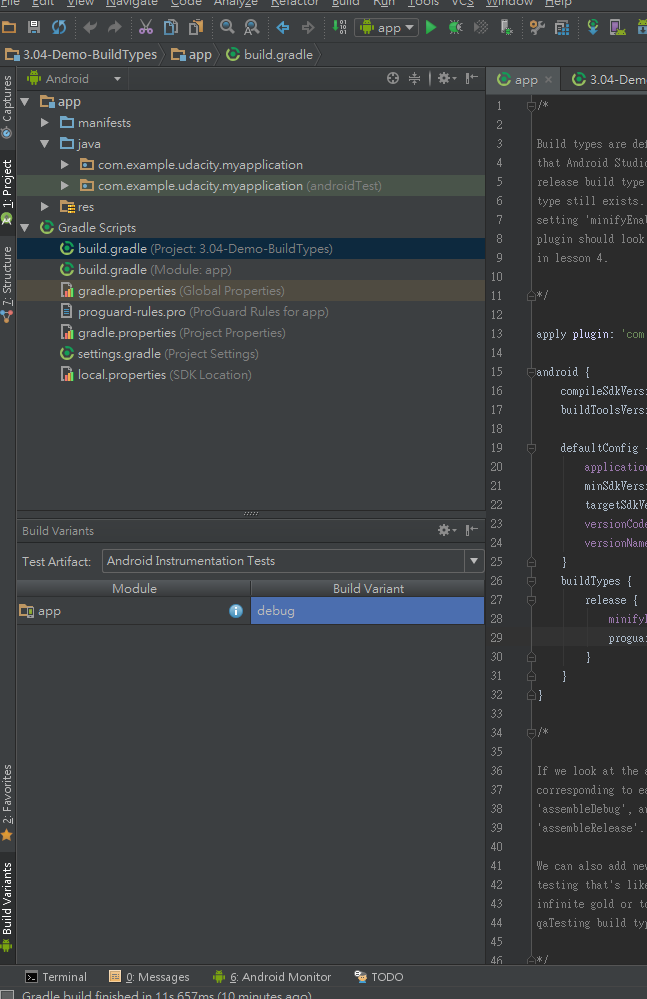The height and width of the screenshot is (999, 647).
Task: Click the Attach debugger to process icon
Action: [x=506, y=27]
